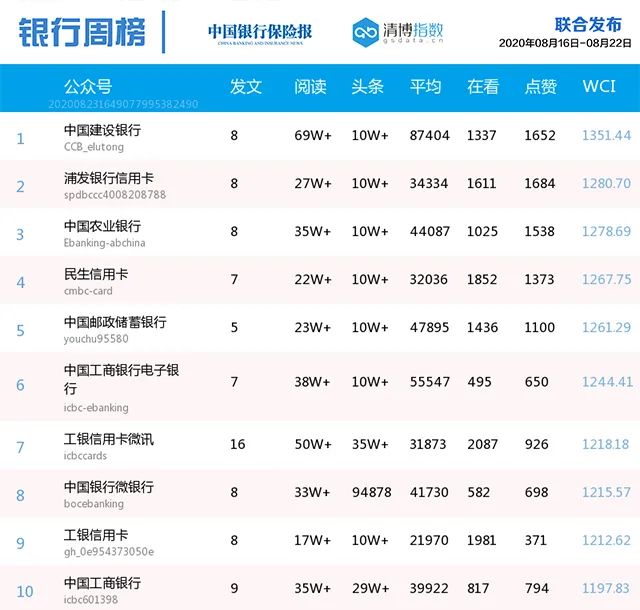This screenshot has height=610, width=640.
Task: Open the 浦发银行信用卡 account name
Action: pos(109,178)
